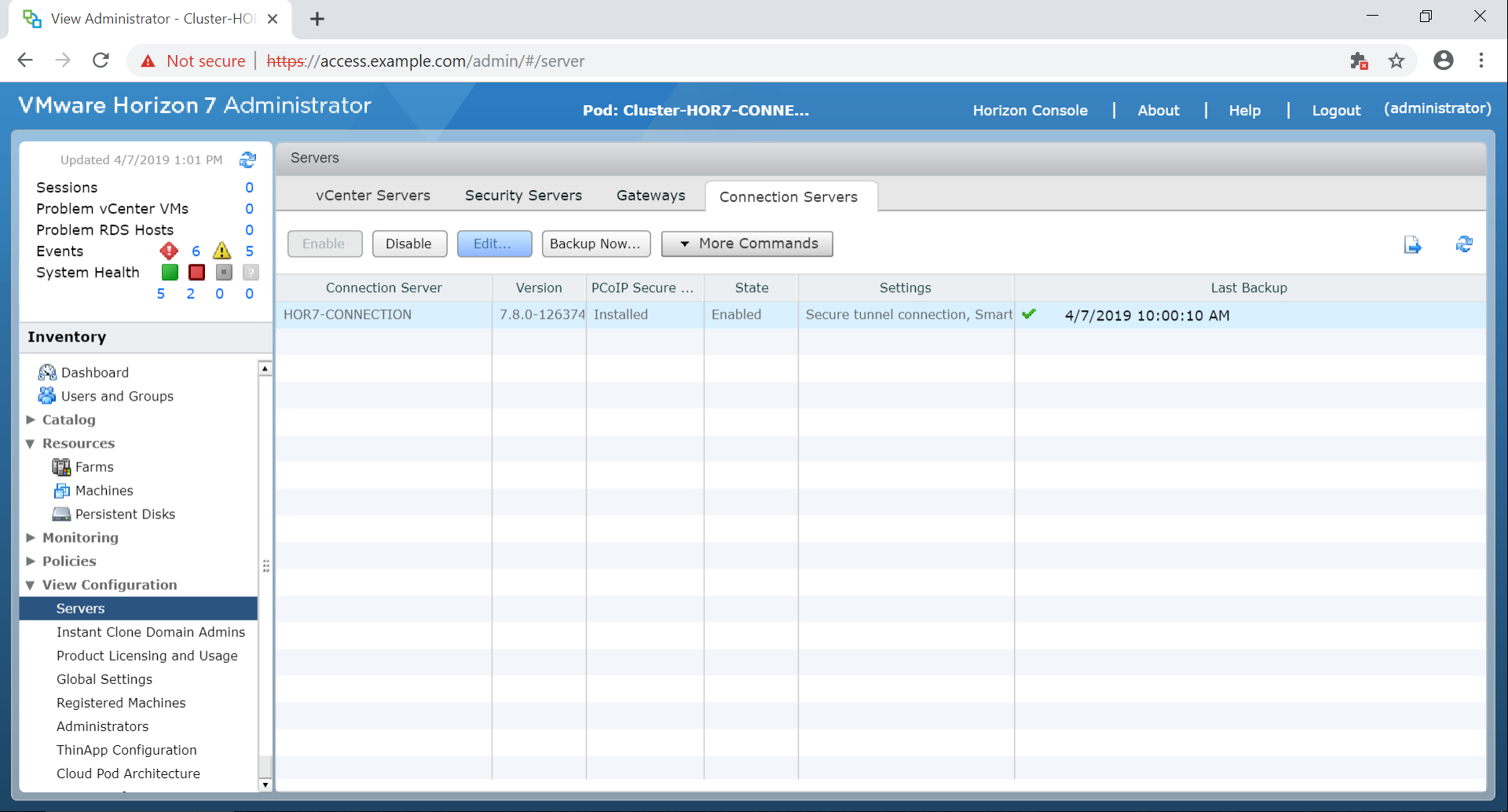This screenshot has height=812, width=1508.
Task: Collapse the Resources tree node
Action: [x=31, y=444]
